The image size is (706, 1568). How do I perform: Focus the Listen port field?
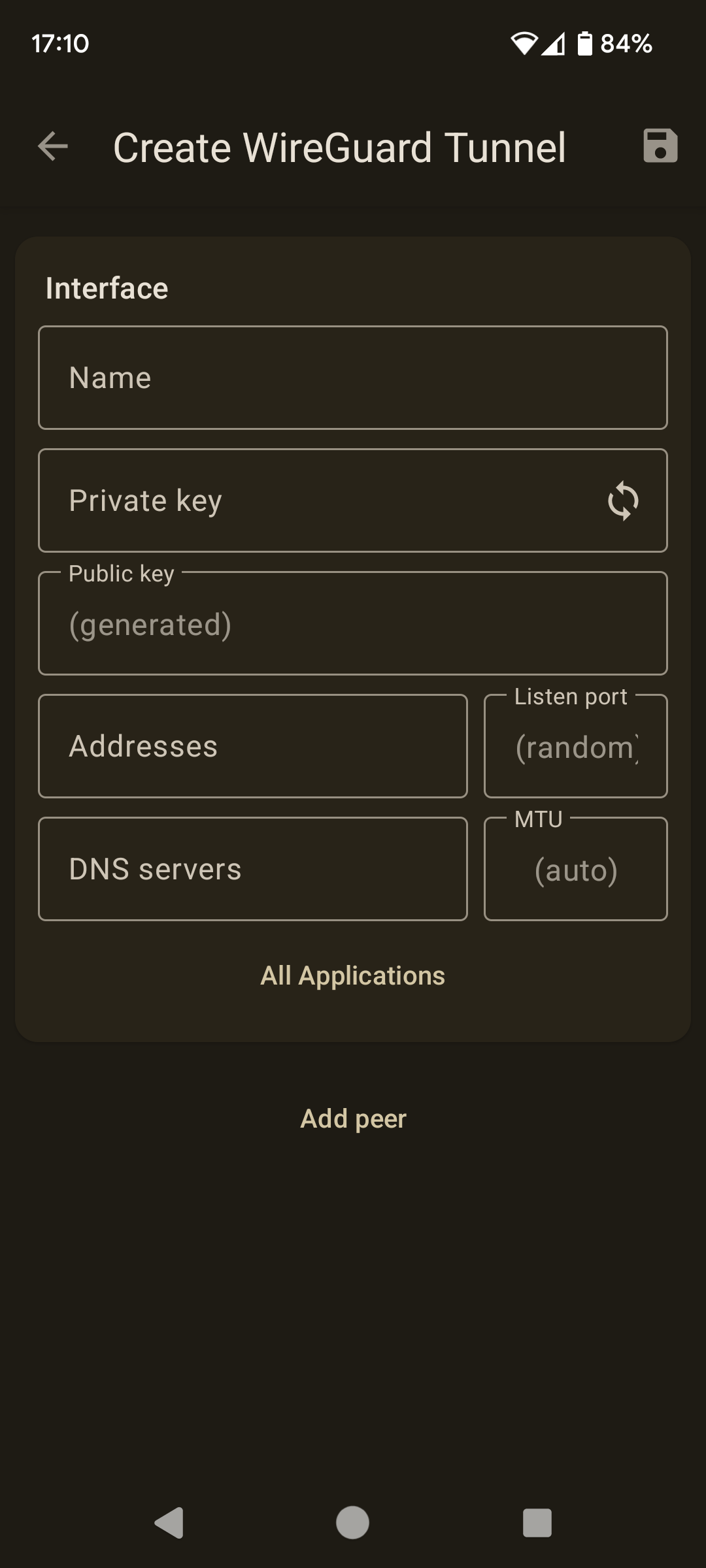click(576, 746)
